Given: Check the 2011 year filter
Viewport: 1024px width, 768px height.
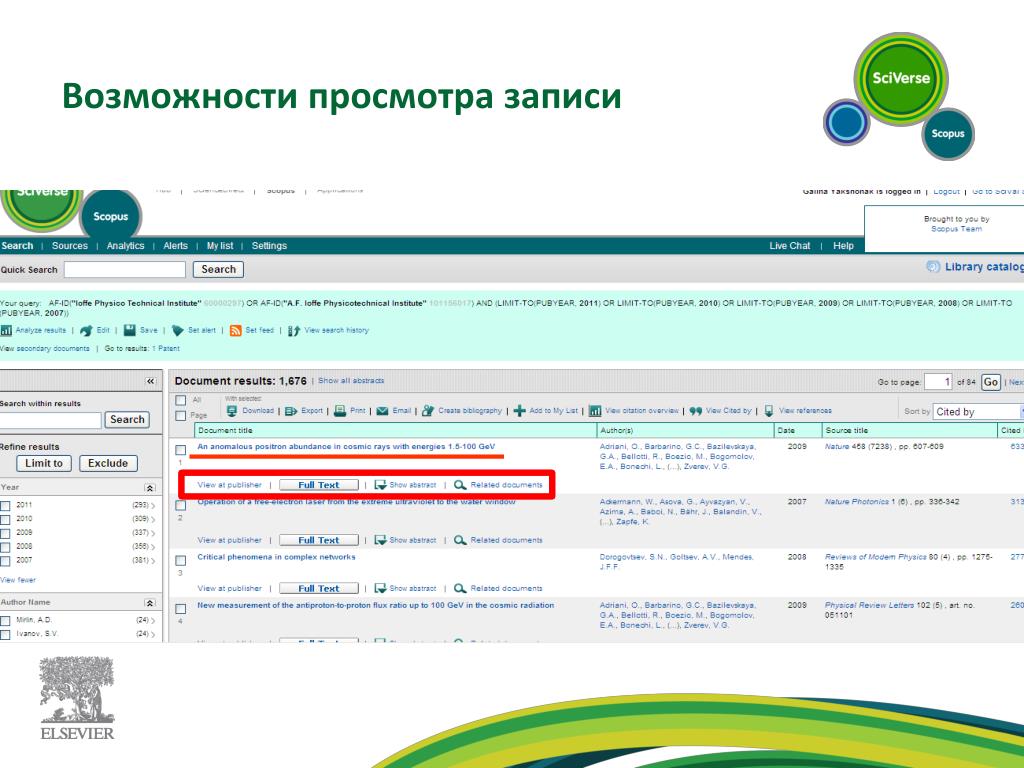Looking at the screenshot, I should coord(5,505).
